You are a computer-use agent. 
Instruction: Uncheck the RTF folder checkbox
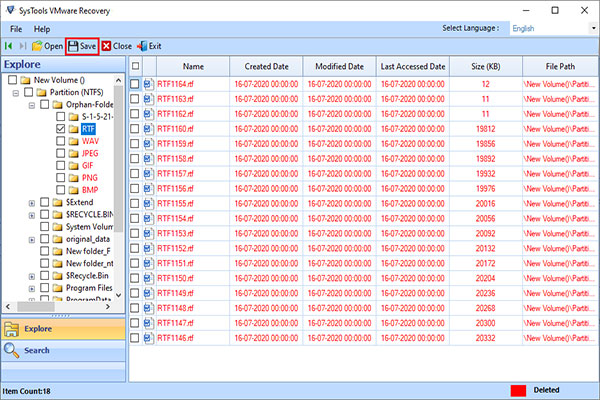click(60, 129)
